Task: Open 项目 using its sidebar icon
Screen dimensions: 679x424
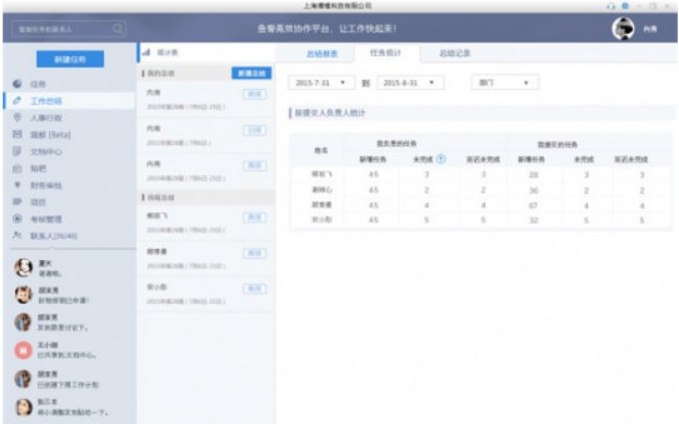Action: [18, 201]
